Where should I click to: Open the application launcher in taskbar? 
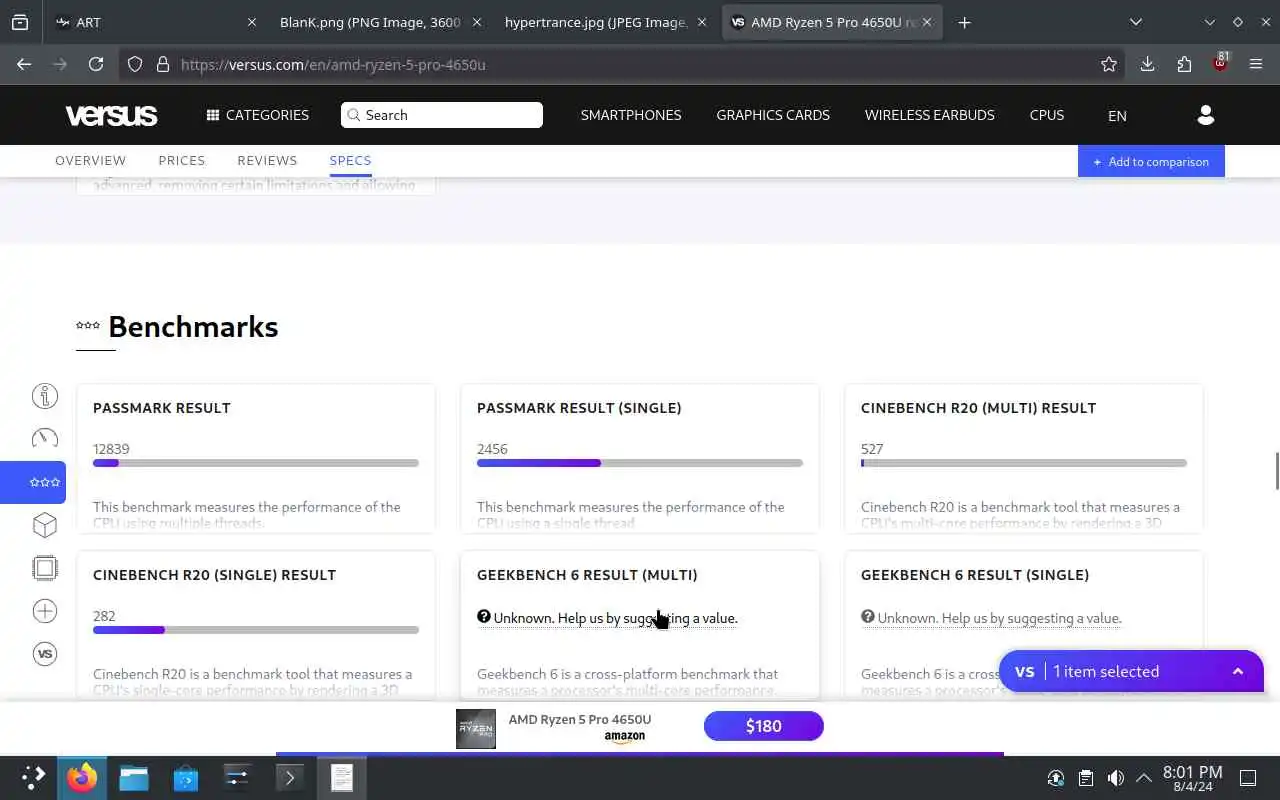(32, 777)
